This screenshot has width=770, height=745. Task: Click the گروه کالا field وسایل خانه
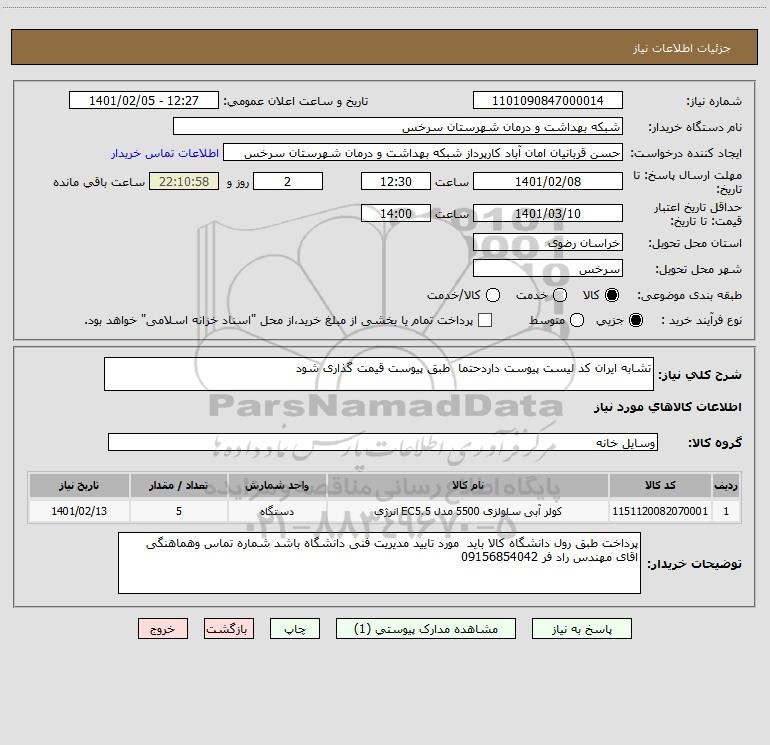tap(383, 442)
